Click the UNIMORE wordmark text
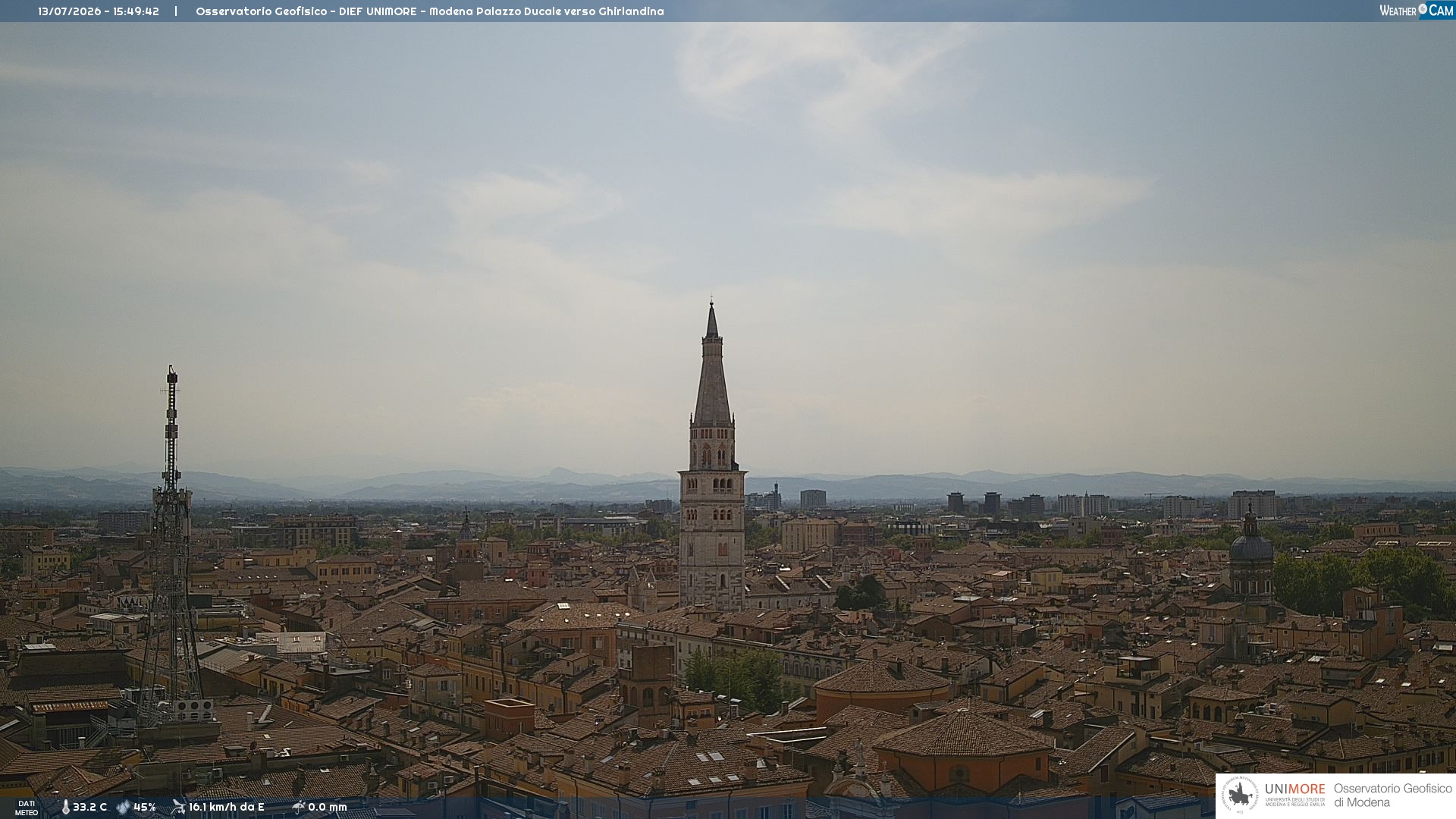 tap(1294, 789)
